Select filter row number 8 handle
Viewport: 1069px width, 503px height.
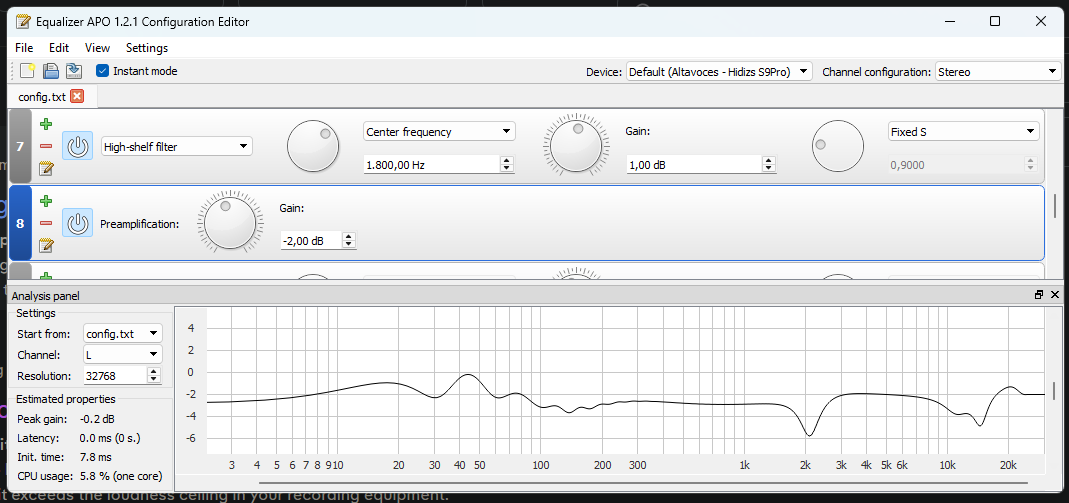click(20, 223)
